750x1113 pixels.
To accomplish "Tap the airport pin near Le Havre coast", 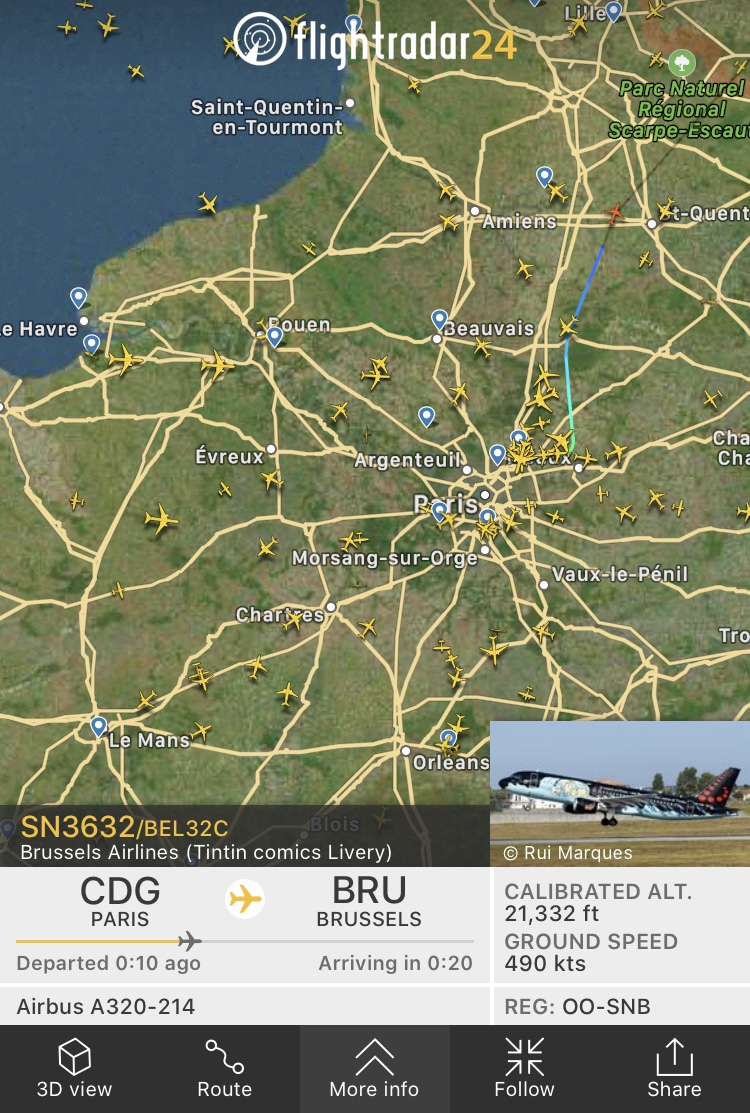I will 78,298.
